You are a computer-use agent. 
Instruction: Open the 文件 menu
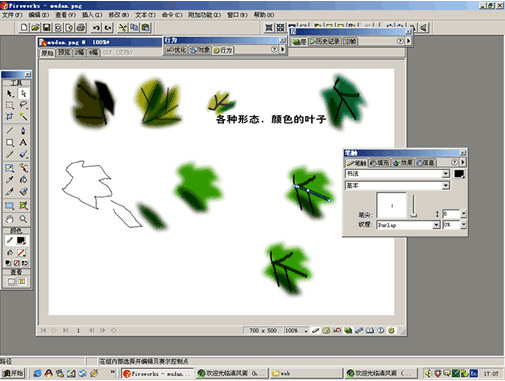pyautogui.click(x=12, y=15)
